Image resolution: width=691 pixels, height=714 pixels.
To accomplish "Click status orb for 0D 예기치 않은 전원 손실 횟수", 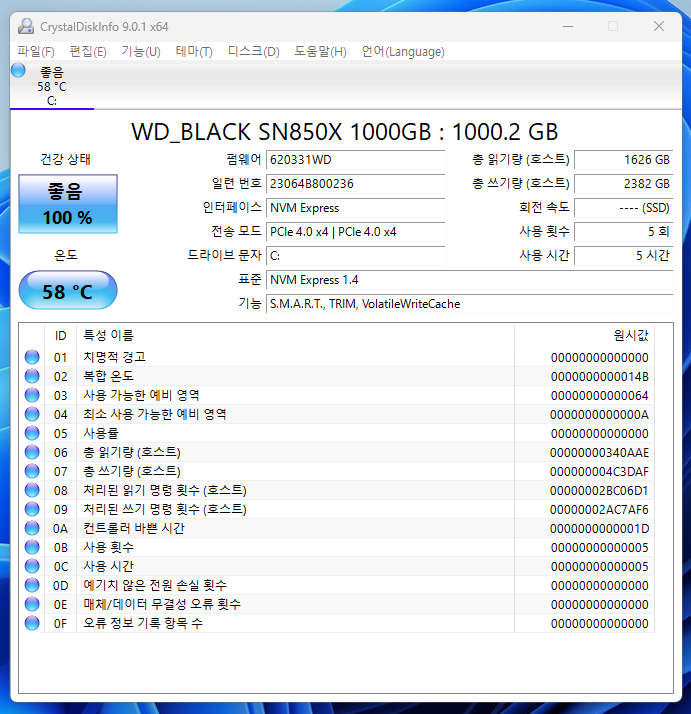I will [x=32, y=585].
